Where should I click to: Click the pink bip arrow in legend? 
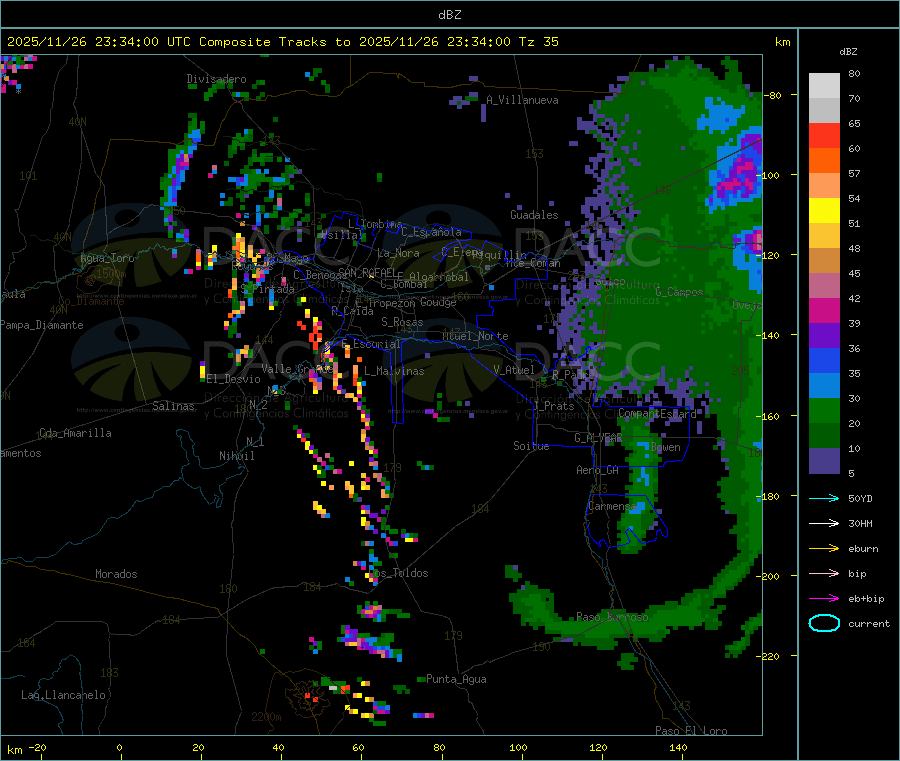[824, 573]
